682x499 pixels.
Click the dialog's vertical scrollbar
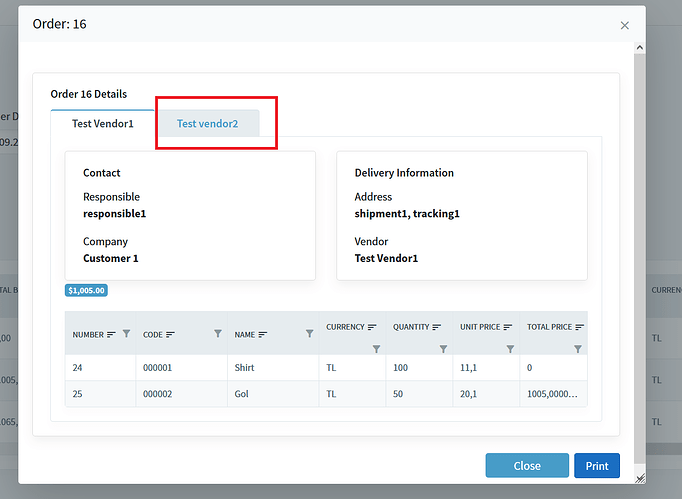click(x=639, y=250)
